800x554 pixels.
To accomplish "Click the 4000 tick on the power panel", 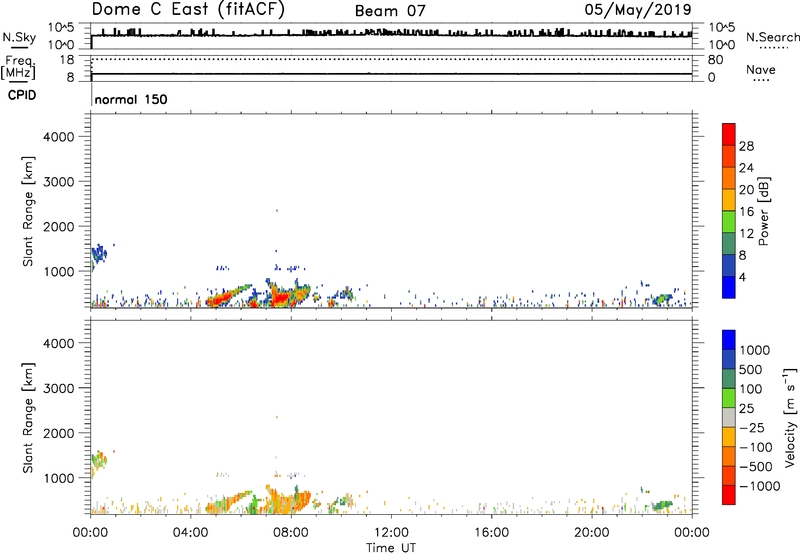I will point(59,137).
